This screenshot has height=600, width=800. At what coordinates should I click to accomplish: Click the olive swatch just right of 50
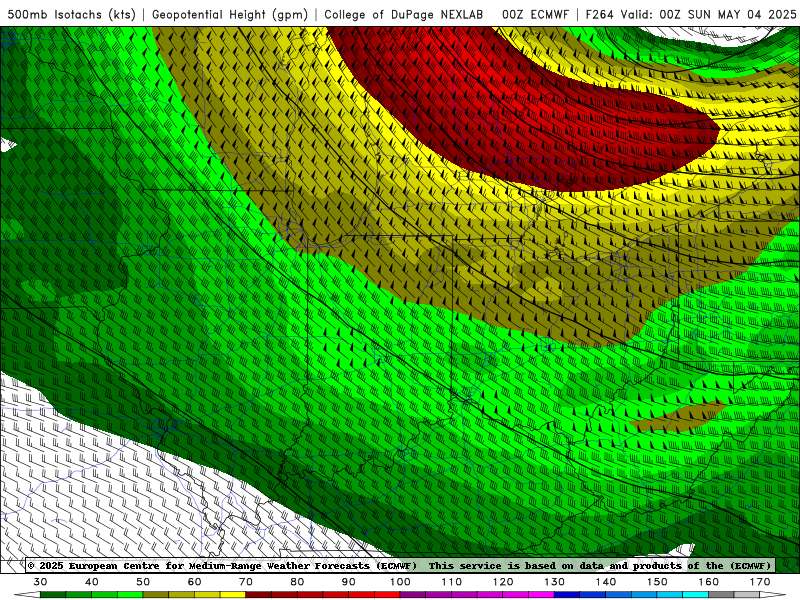(x=156, y=595)
